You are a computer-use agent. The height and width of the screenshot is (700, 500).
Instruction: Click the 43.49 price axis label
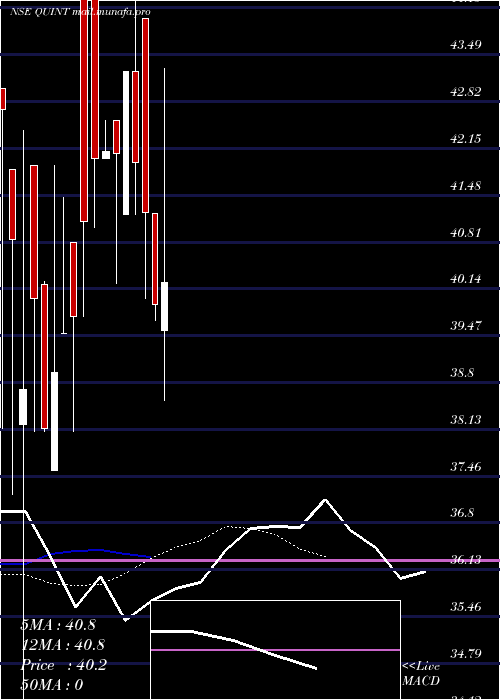tap(466, 45)
